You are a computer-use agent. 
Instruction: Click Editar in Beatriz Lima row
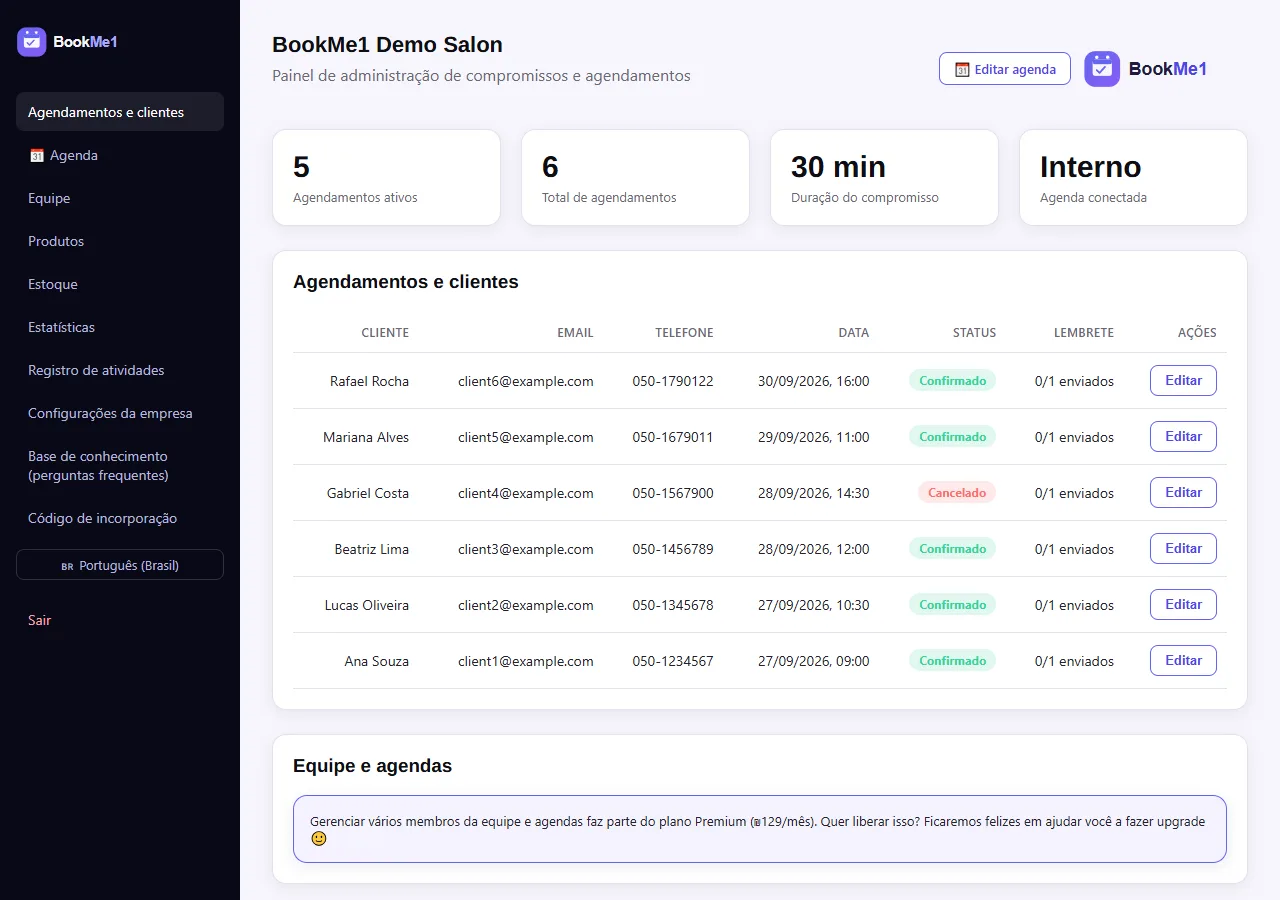click(x=1183, y=549)
